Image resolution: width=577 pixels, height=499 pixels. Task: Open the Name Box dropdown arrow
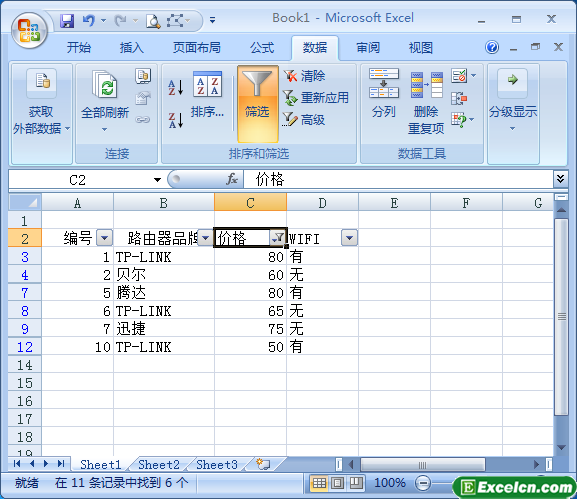point(157,180)
